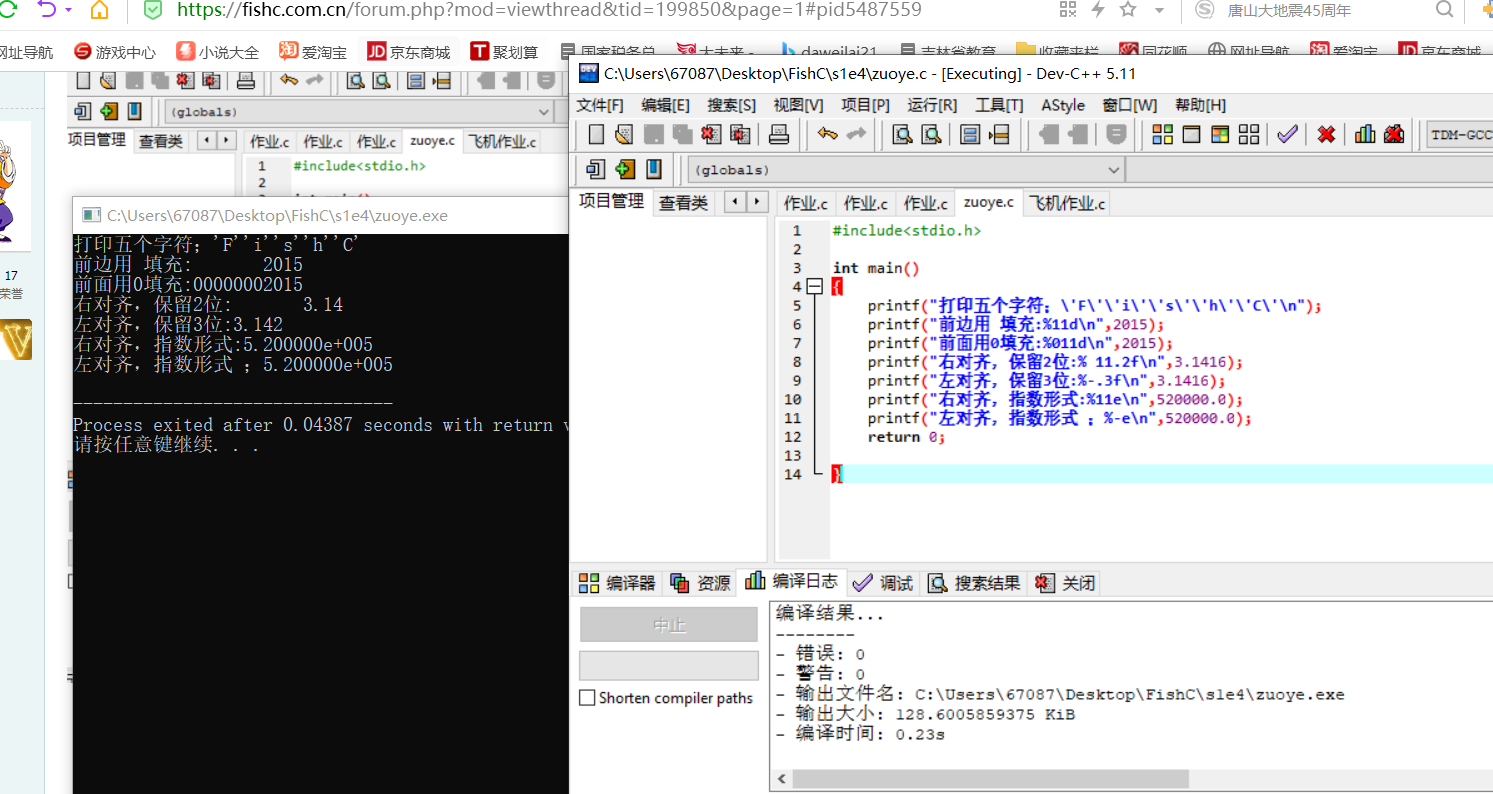This screenshot has width=1493, height=794.
Task: Click the purple checkmark Debug icon
Action: tap(1287, 134)
